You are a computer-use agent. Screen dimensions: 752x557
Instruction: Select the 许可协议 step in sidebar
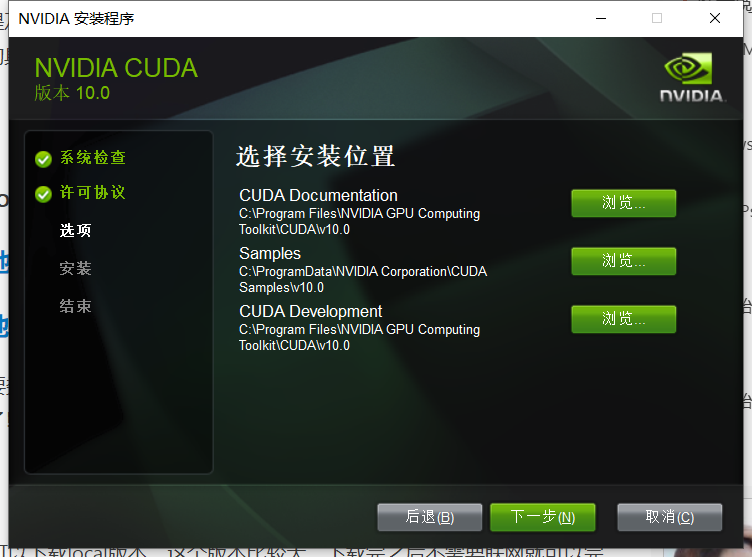[x=93, y=192]
